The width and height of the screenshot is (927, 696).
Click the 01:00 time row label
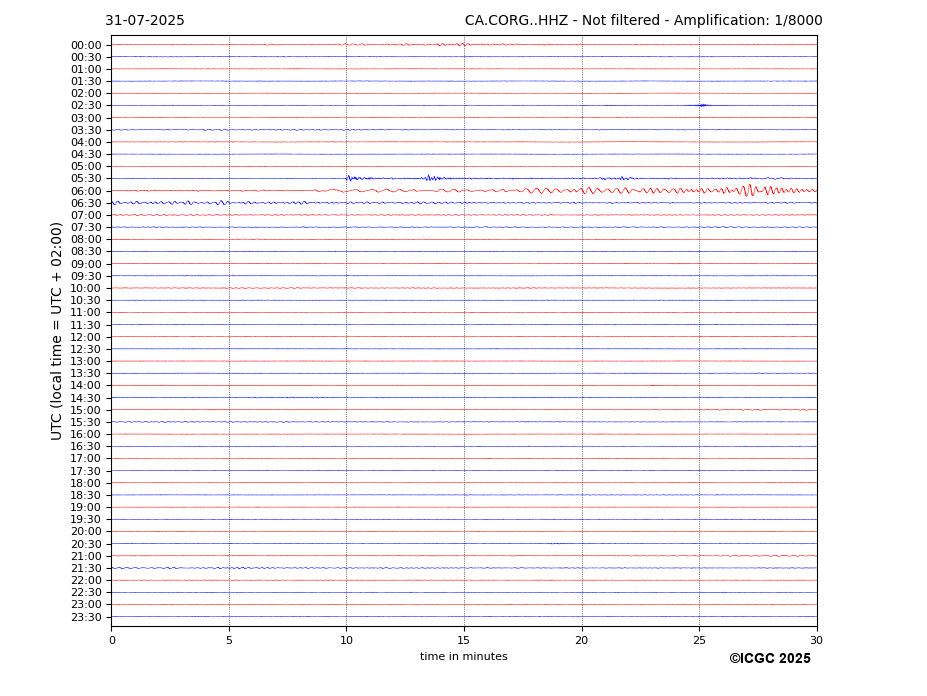(x=86, y=70)
